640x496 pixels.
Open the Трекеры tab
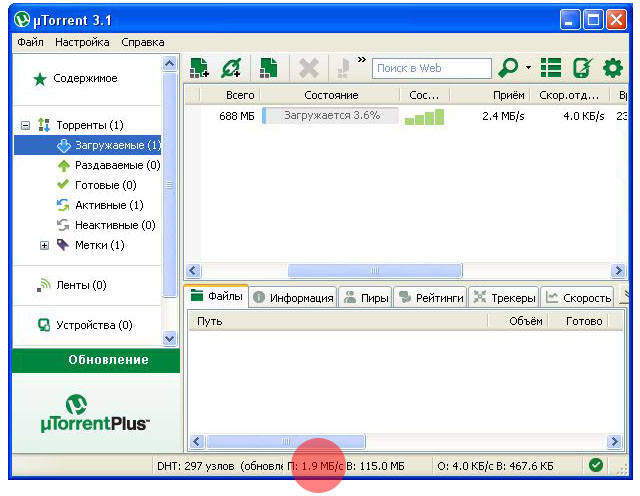coord(503,297)
